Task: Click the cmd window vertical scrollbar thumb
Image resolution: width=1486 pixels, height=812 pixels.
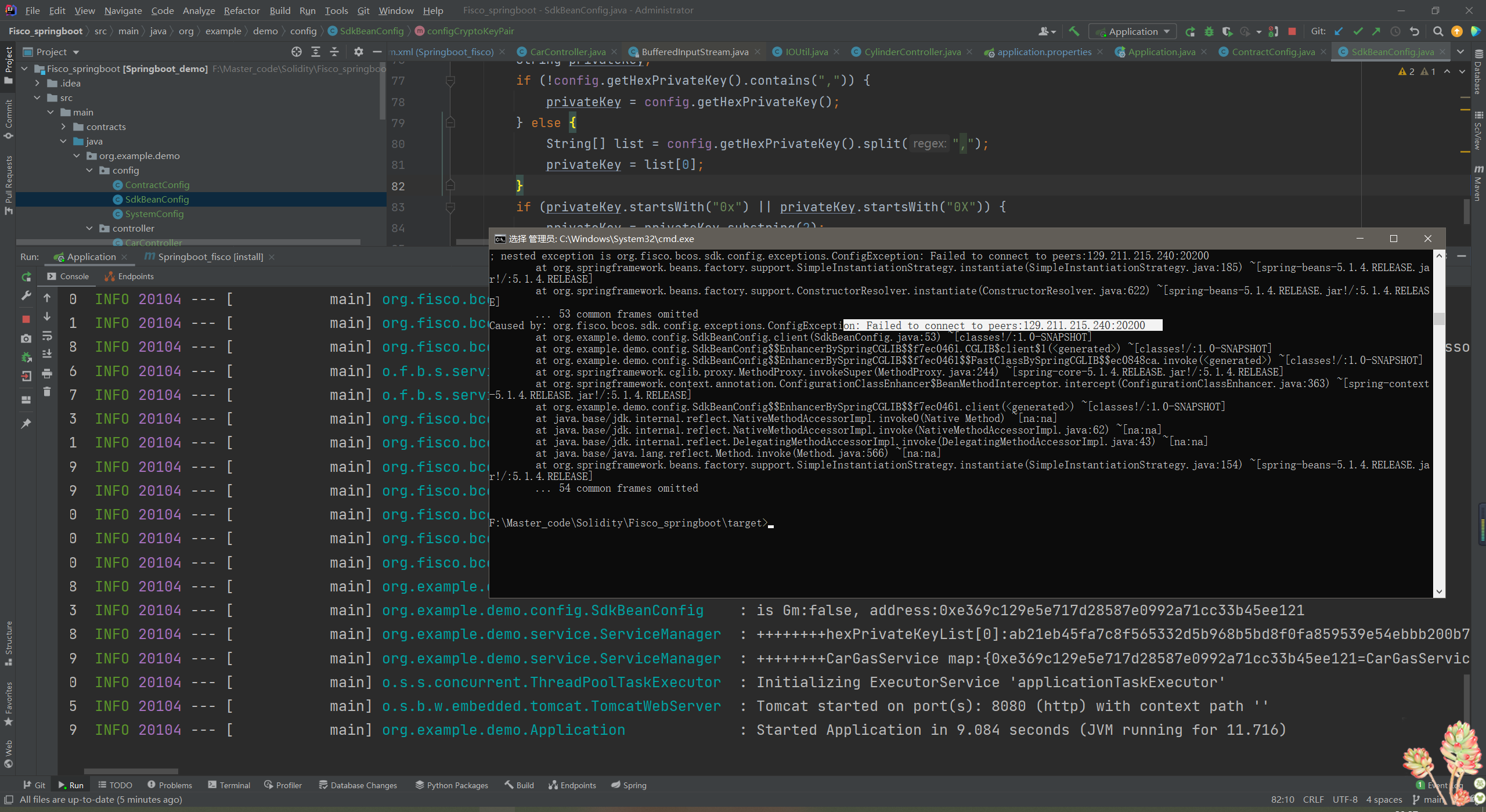Action: [x=1439, y=319]
